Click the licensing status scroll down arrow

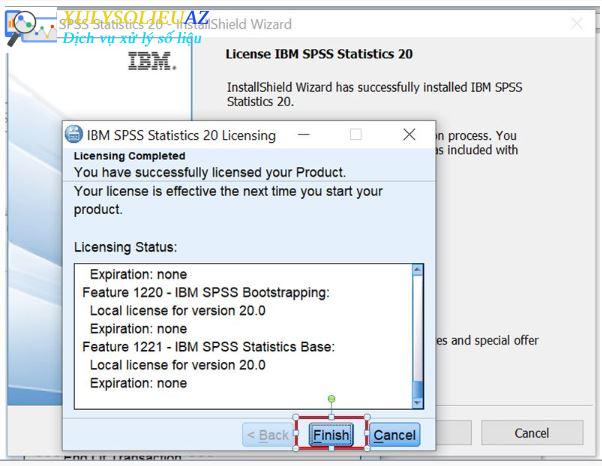click(417, 403)
